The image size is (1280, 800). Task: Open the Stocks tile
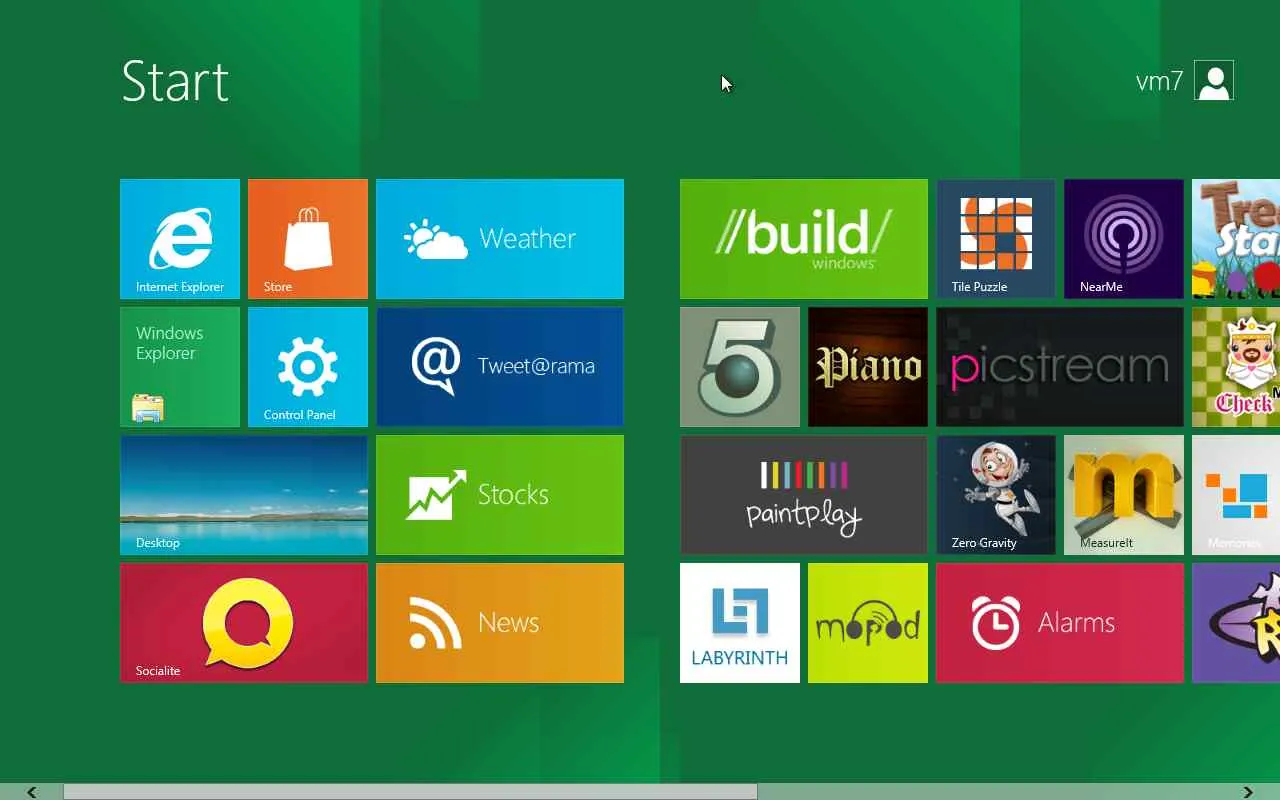coord(500,495)
